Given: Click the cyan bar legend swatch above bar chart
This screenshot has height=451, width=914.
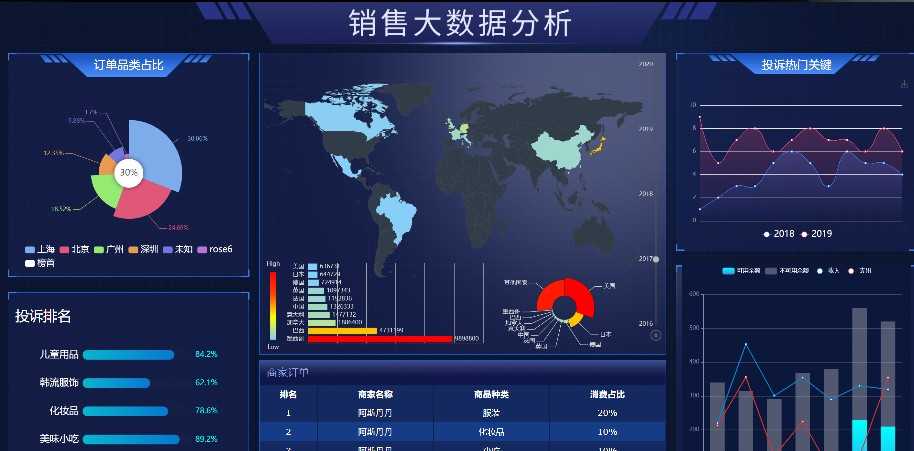Looking at the screenshot, I should tap(729, 271).
